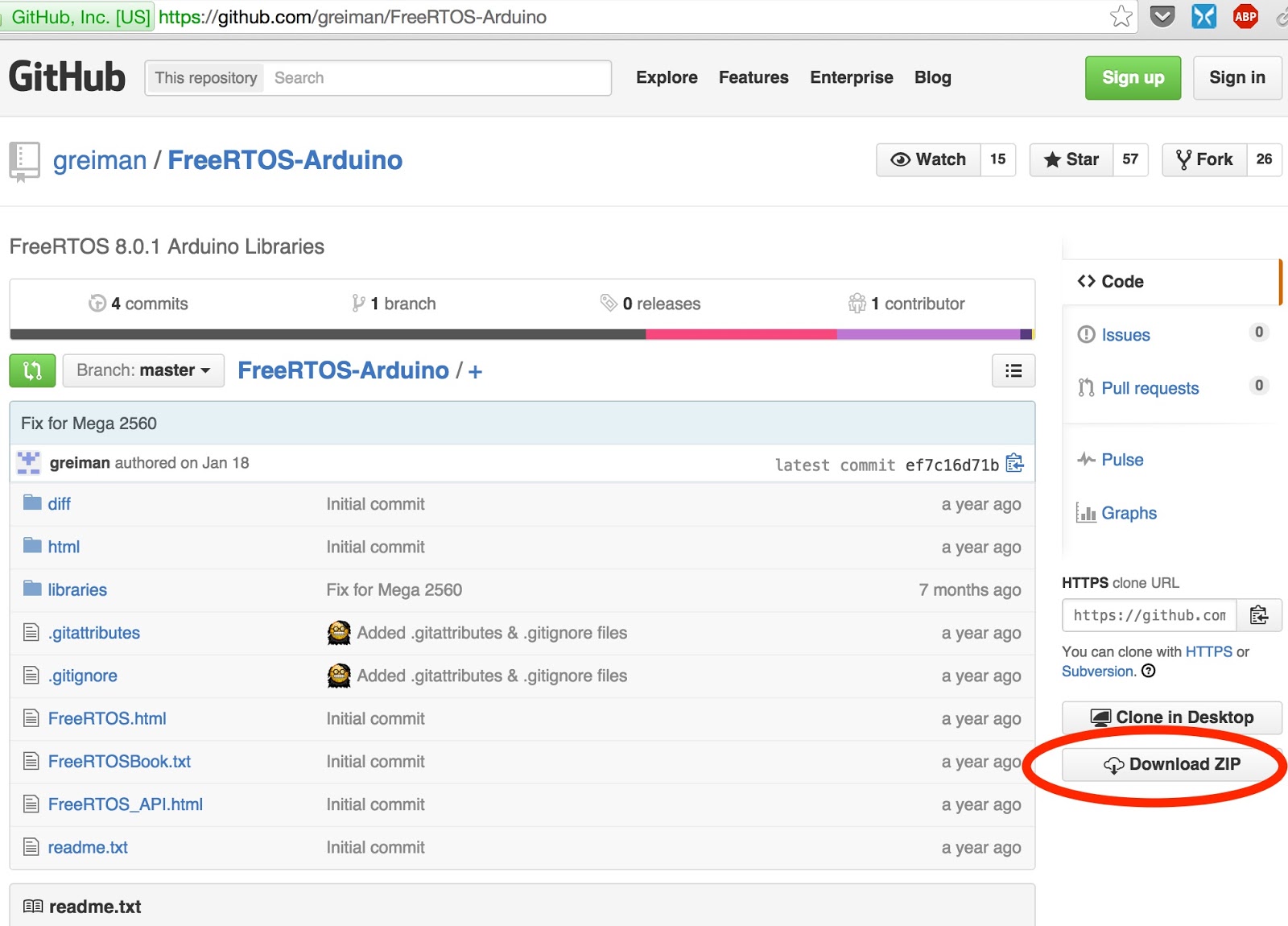Click the language statistics color bar
1288x926 pixels.
[522, 334]
